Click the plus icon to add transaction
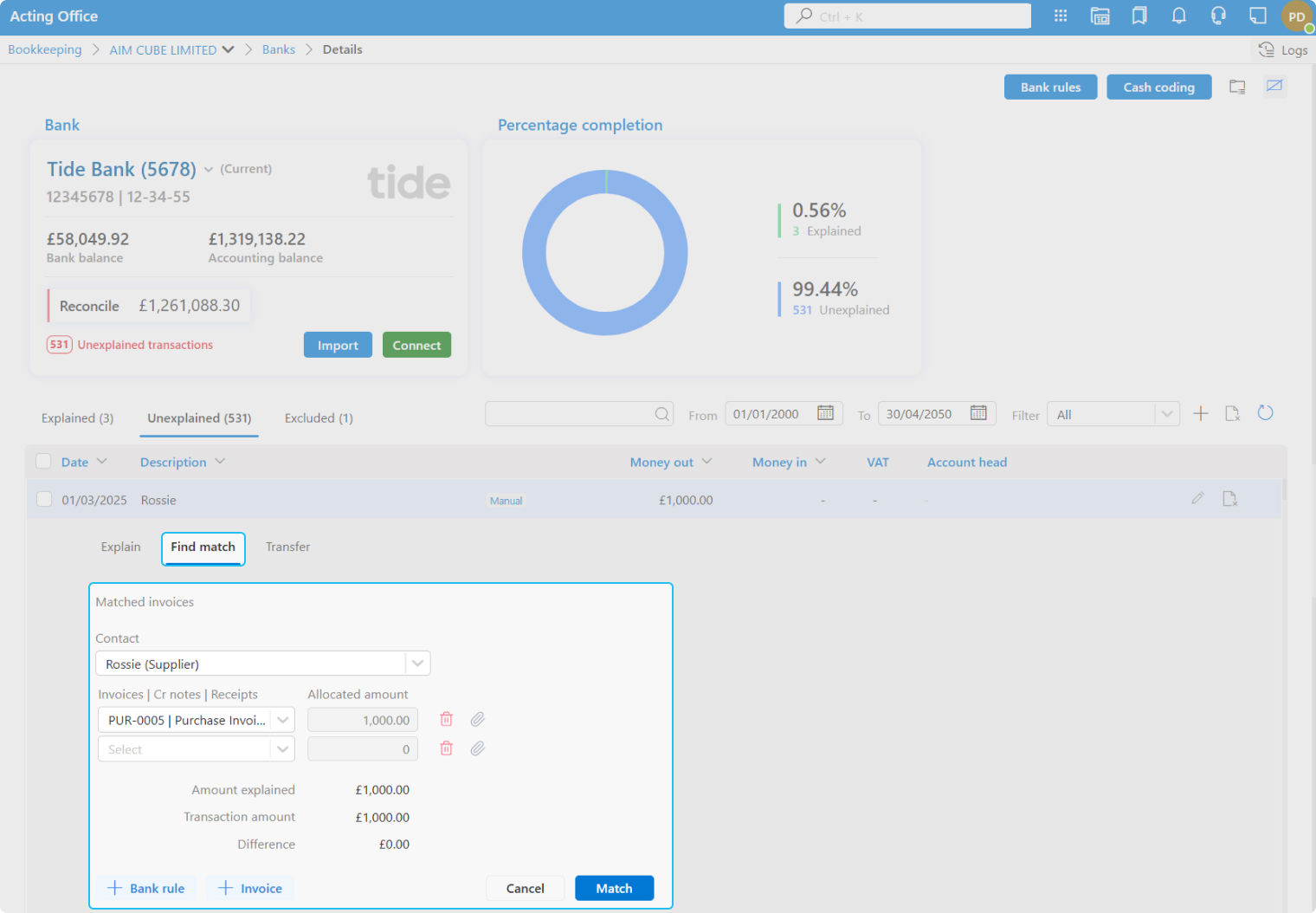1316x913 pixels. click(x=1200, y=413)
